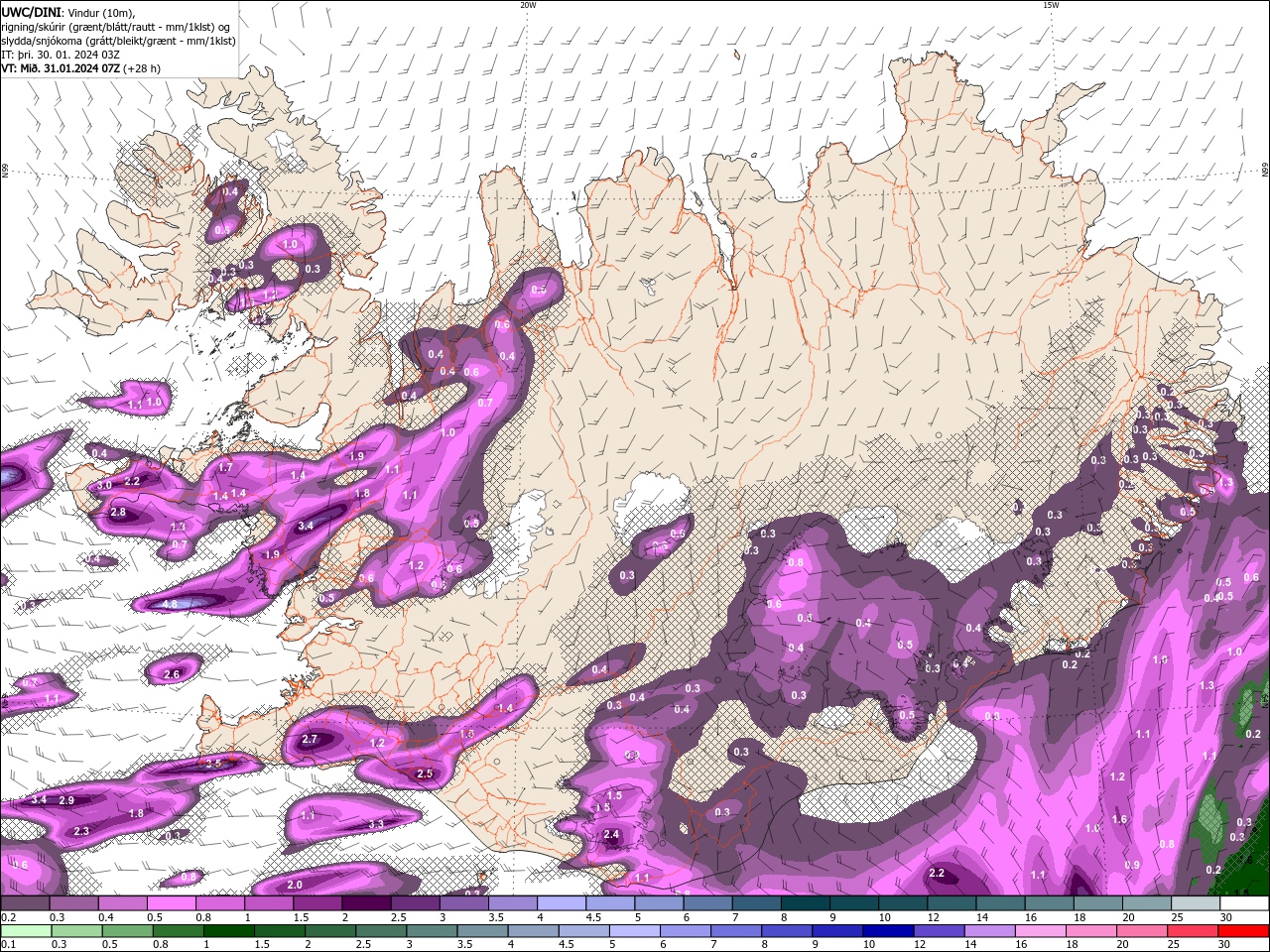This screenshot has width=1270, height=952.
Task: Select the violet 12 swatch in lower legend row
Action: pos(939,930)
